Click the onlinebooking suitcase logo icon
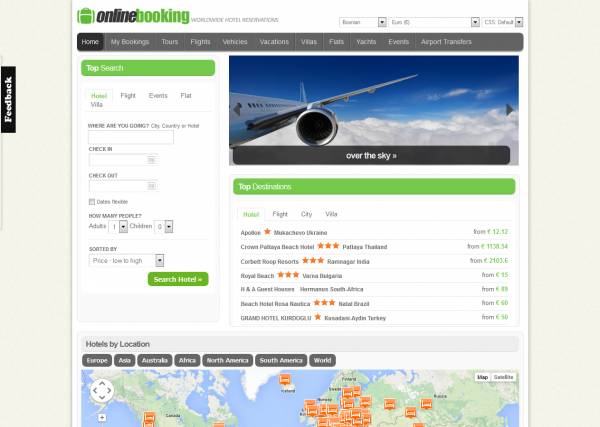 (85, 17)
